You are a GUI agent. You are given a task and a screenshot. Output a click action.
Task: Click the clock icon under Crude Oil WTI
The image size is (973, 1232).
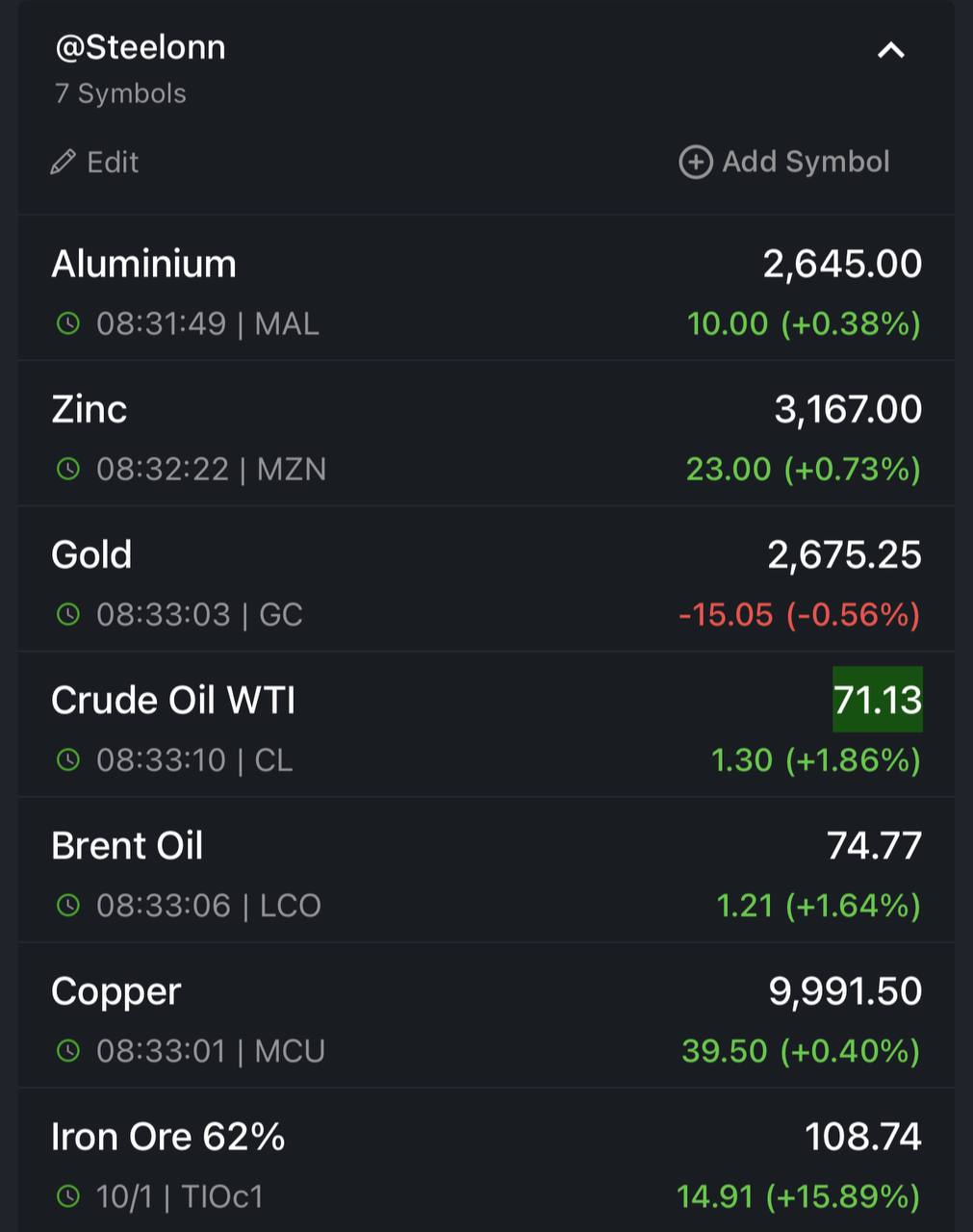pos(68,759)
